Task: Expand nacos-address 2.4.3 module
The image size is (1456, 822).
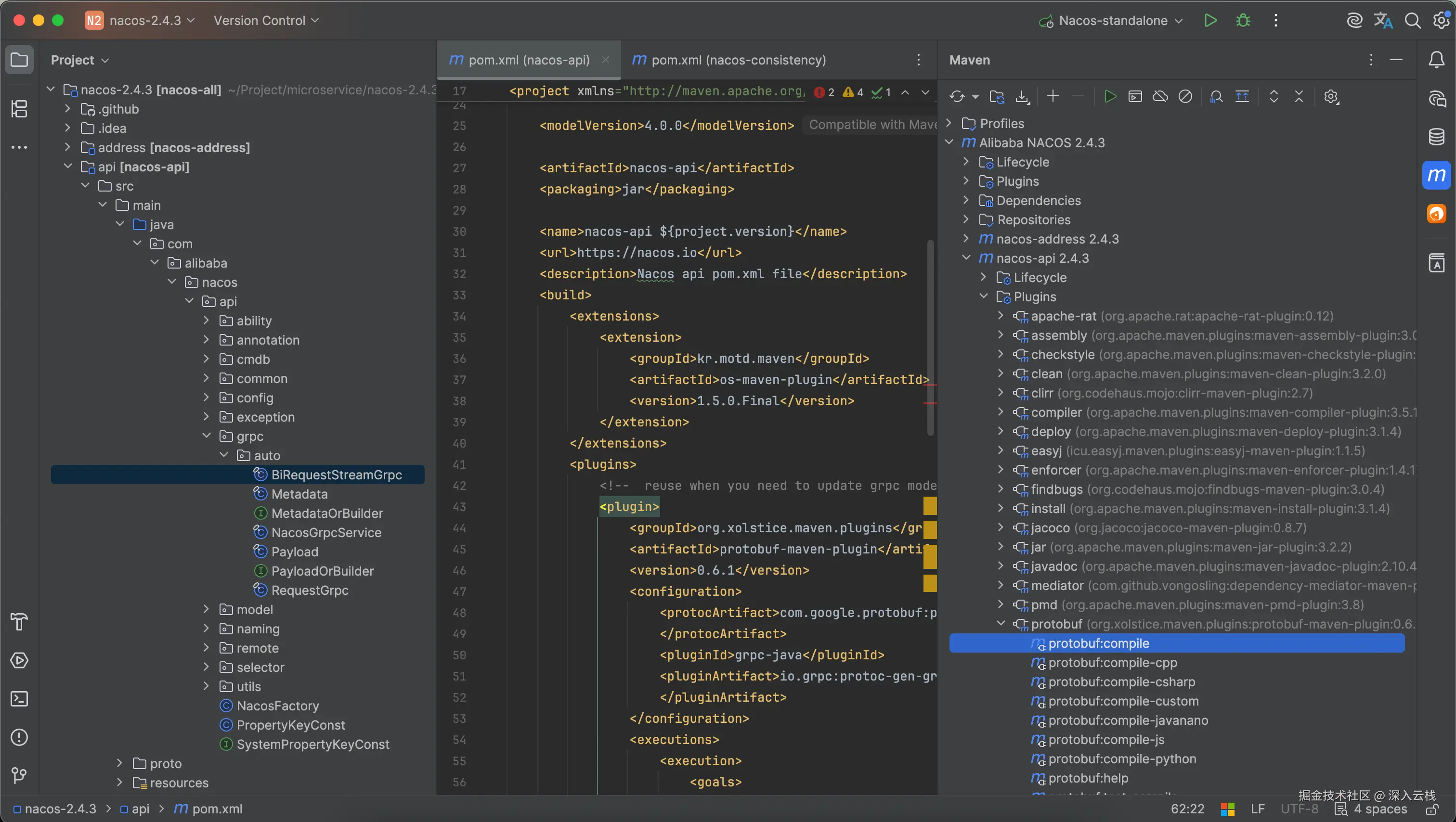Action: point(966,238)
